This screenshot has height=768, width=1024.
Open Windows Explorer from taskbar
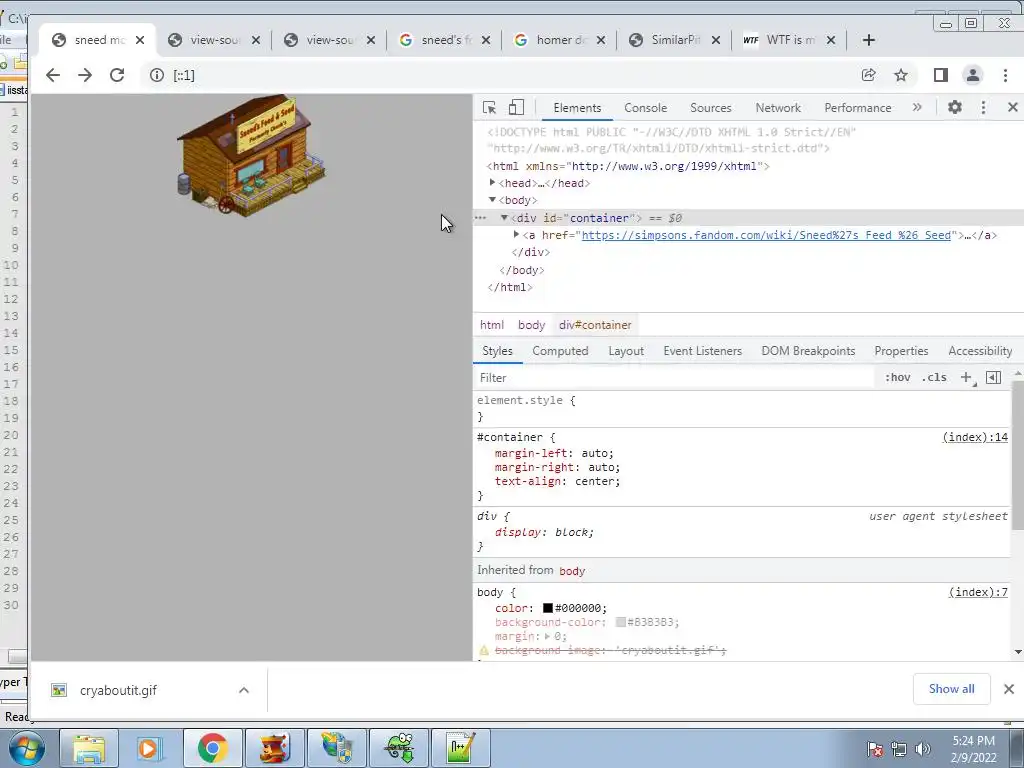(89, 748)
